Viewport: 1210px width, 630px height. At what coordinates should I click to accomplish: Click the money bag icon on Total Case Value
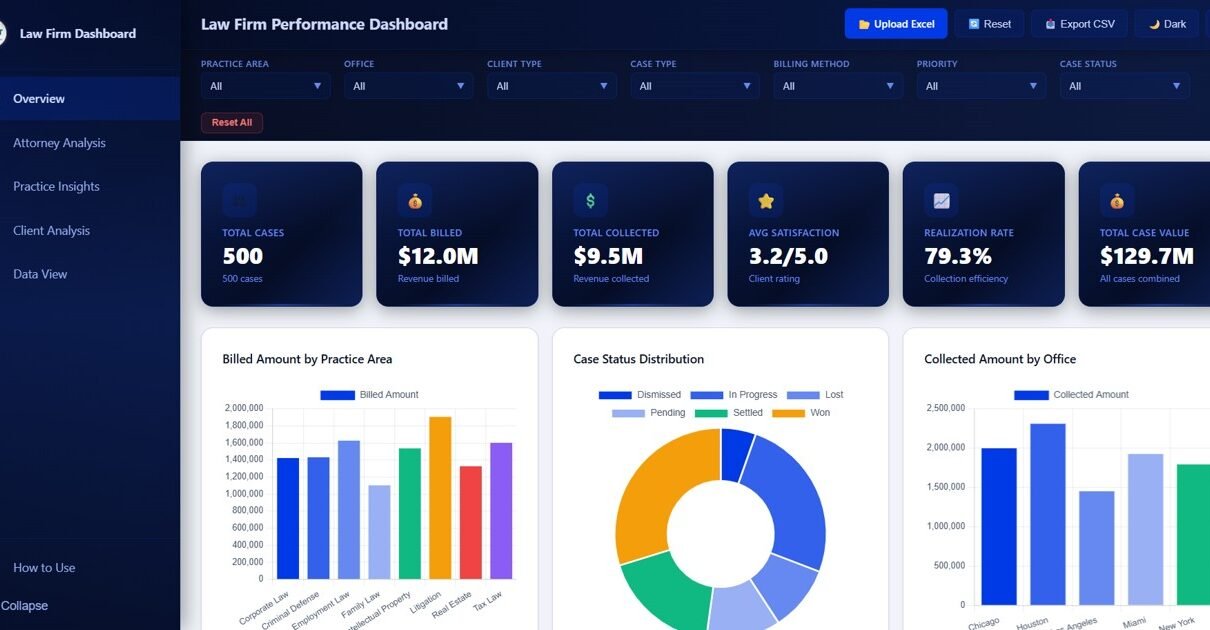click(1117, 201)
